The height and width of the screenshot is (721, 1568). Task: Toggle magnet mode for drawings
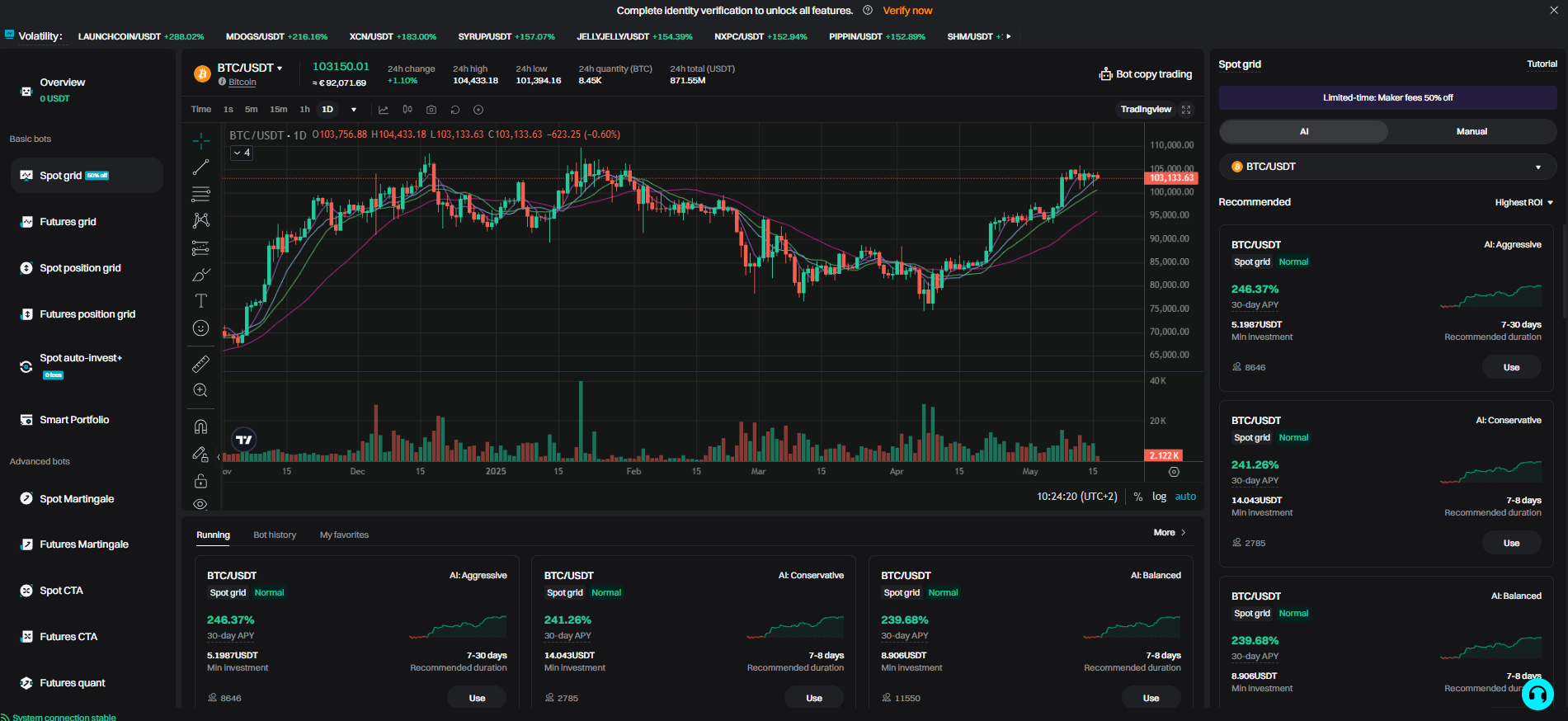200,426
